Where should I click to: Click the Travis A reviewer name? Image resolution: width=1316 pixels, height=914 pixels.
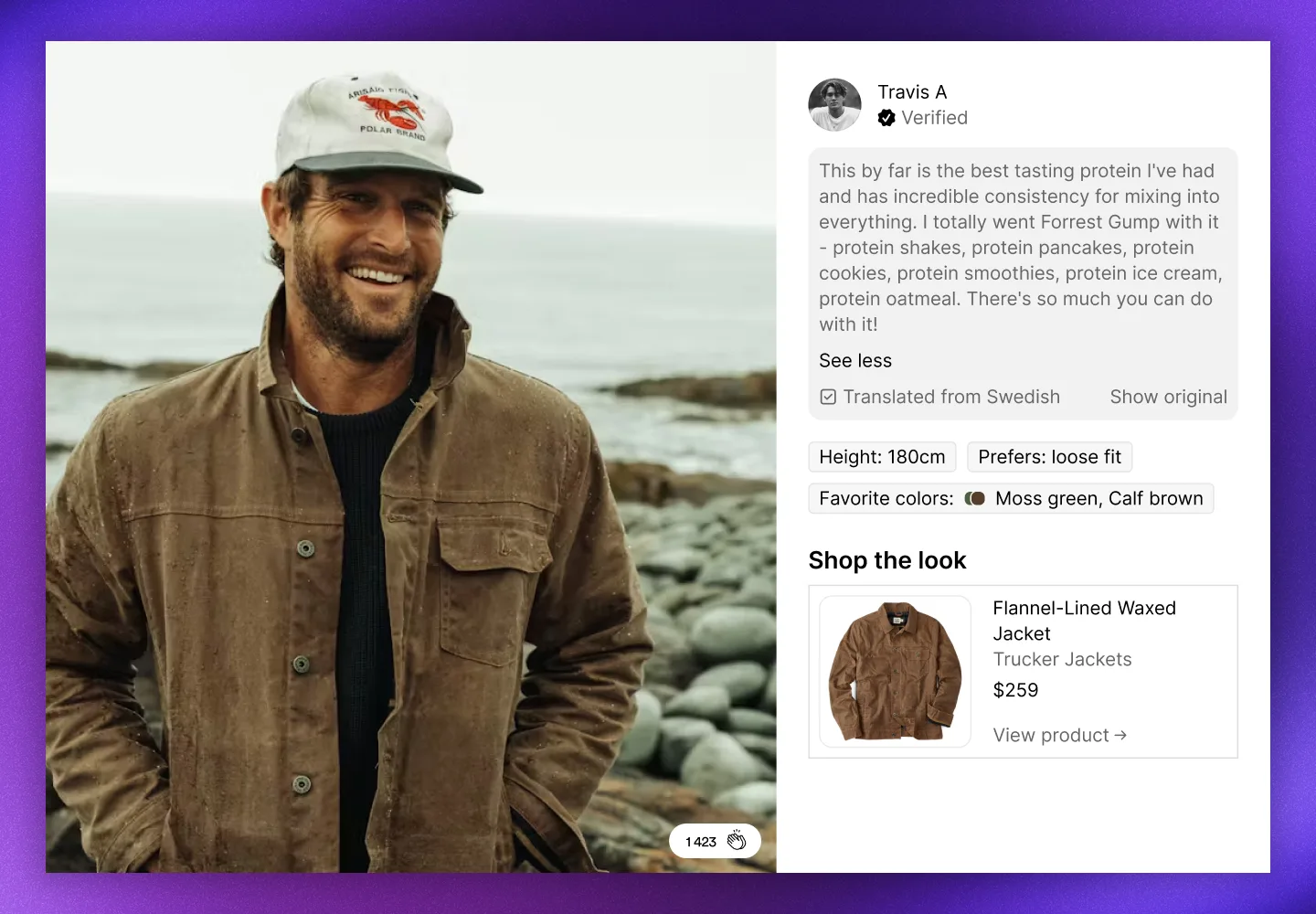coord(912,92)
